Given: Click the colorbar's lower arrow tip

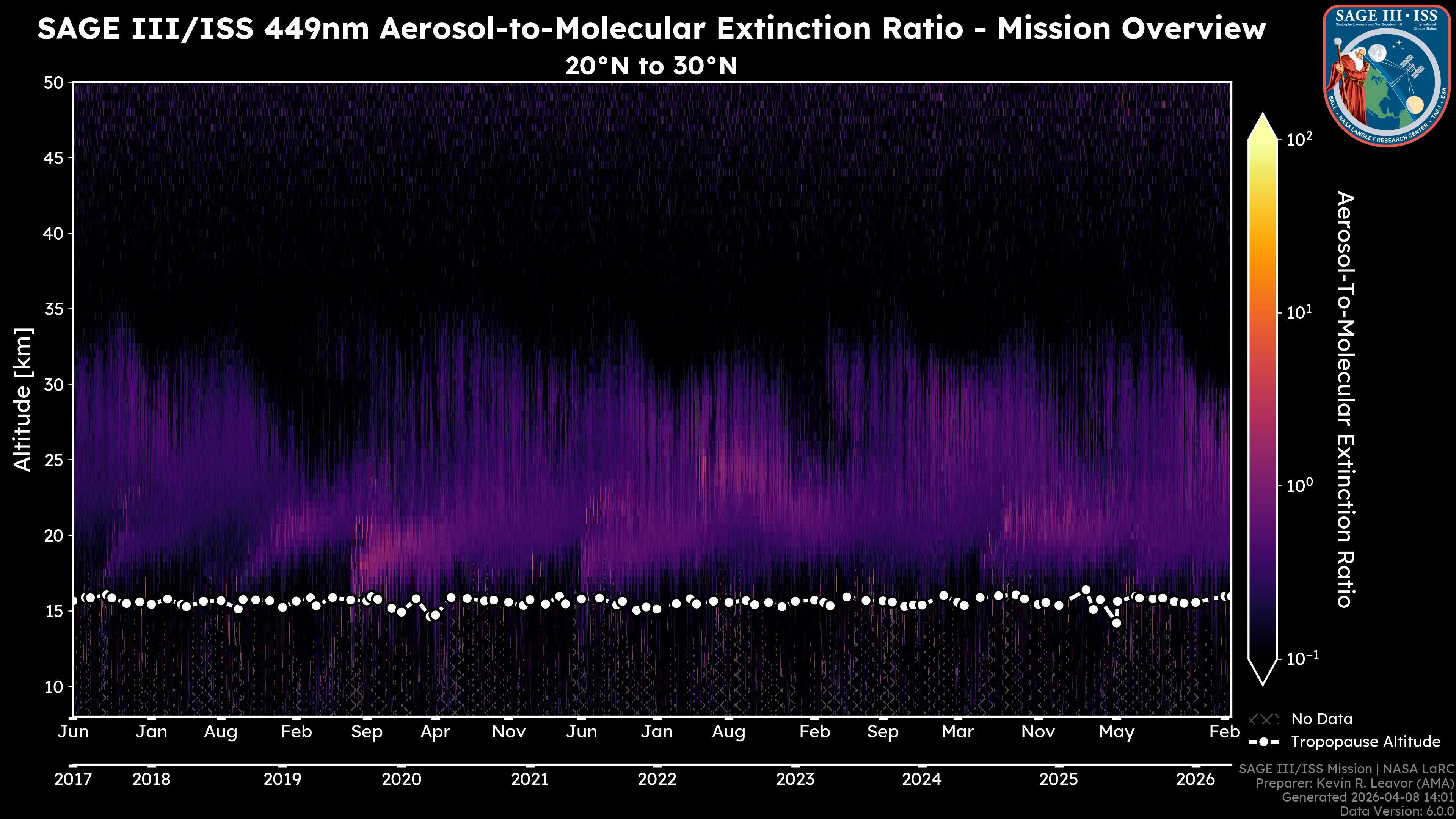Looking at the screenshot, I should click(x=1263, y=682).
